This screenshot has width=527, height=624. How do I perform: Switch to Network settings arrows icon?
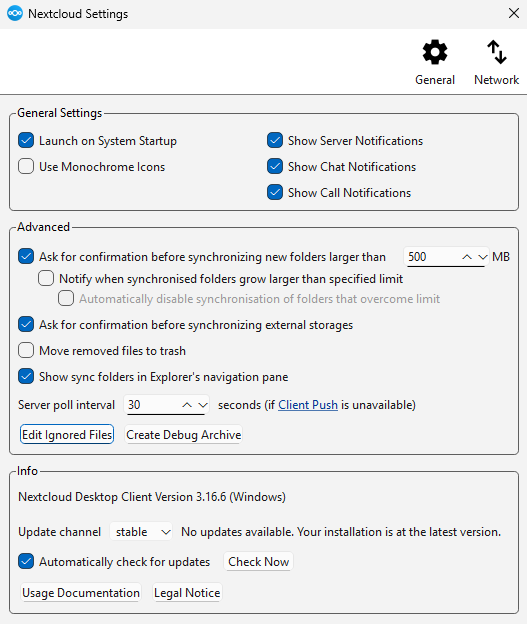(x=496, y=52)
